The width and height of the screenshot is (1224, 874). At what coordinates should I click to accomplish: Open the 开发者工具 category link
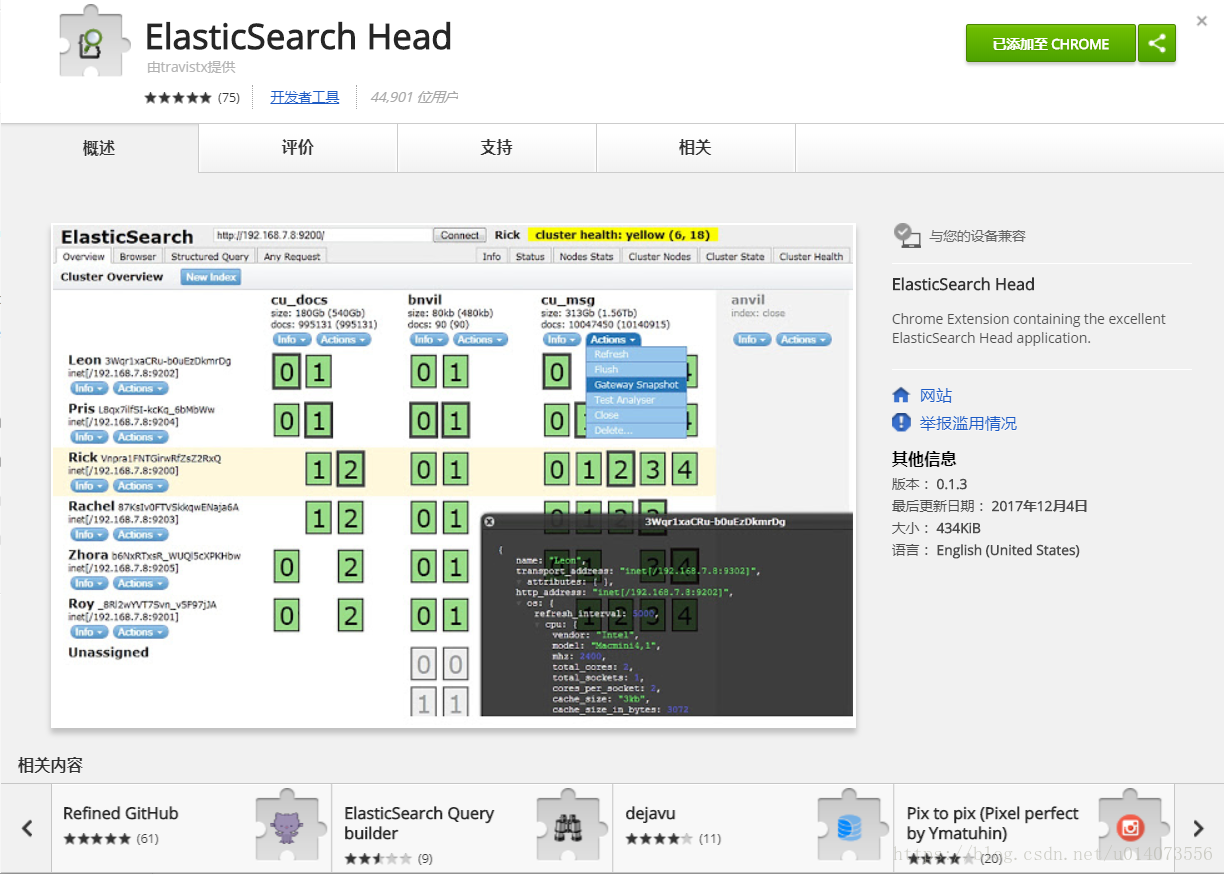click(x=305, y=97)
